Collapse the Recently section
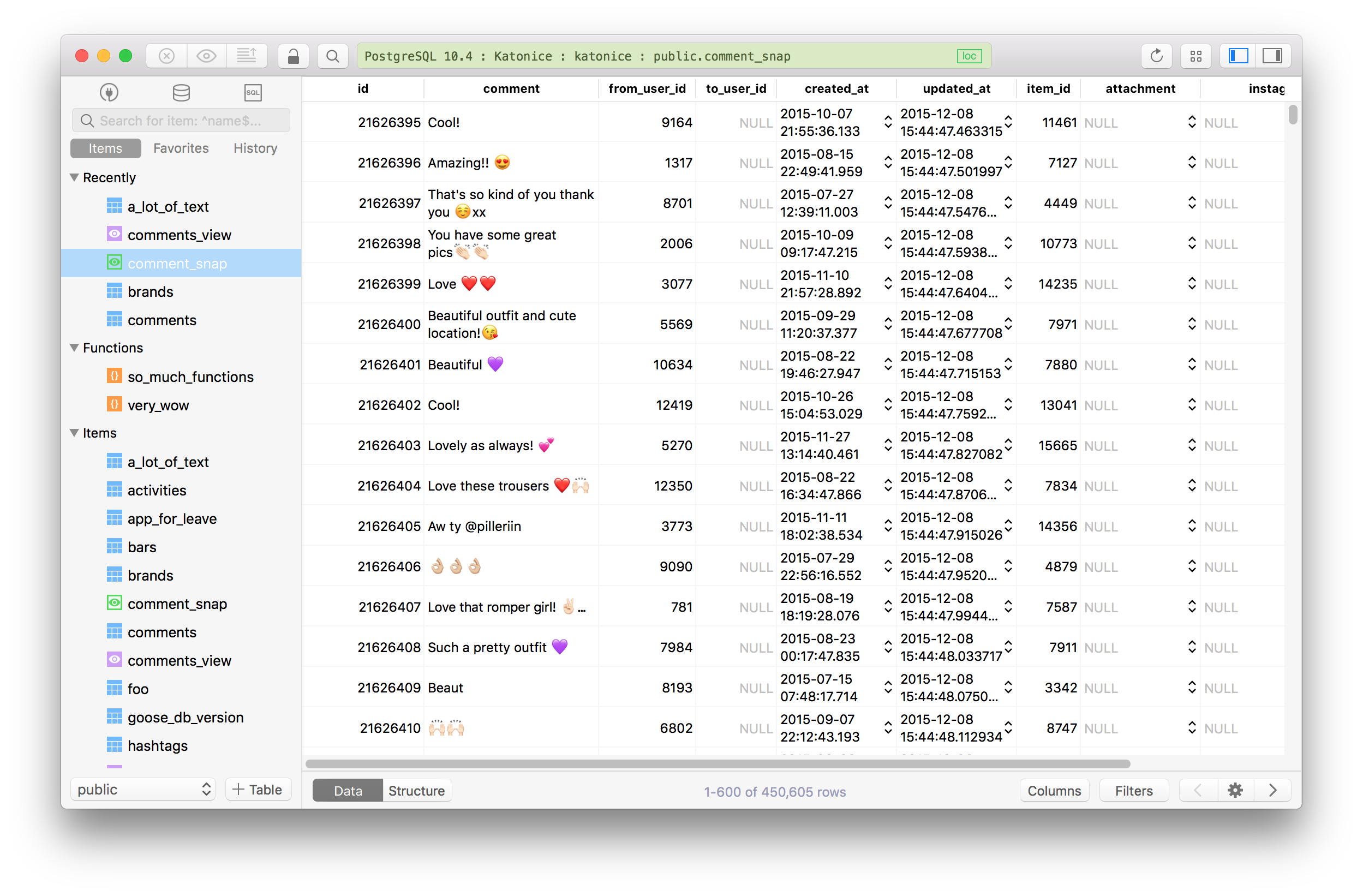This screenshot has height=896, width=1363. click(x=74, y=177)
